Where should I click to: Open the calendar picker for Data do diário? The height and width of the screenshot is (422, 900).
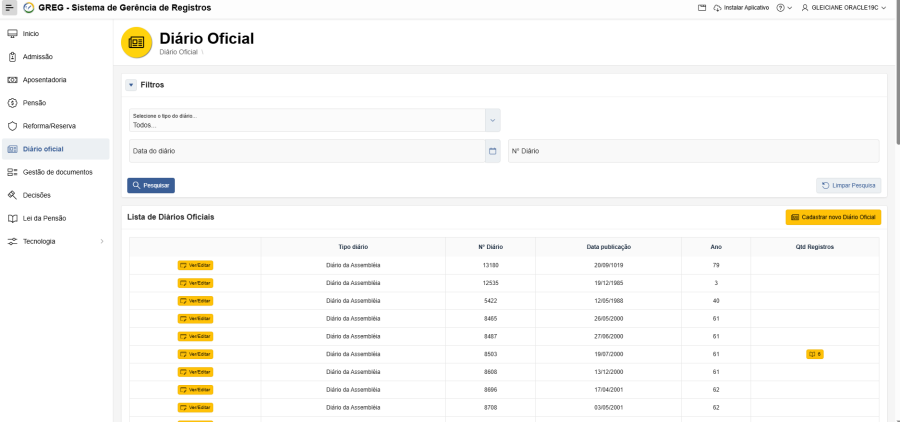pos(492,151)
